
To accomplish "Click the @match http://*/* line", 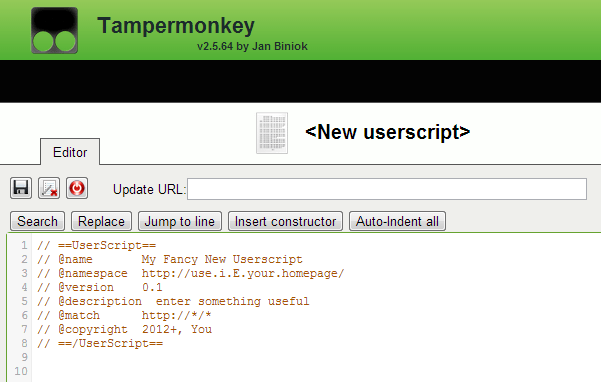I will [124, 315].
